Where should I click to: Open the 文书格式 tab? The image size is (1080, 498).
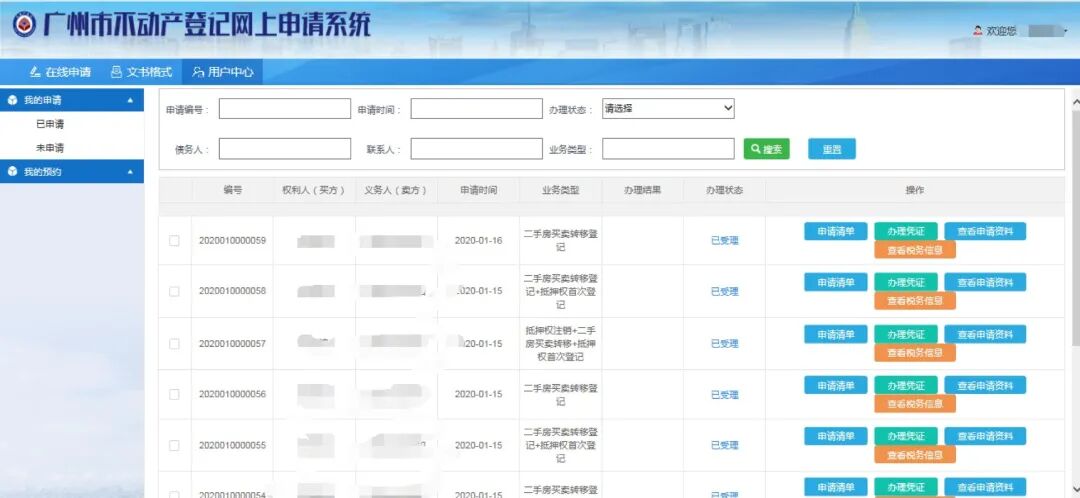pos(141,72)
